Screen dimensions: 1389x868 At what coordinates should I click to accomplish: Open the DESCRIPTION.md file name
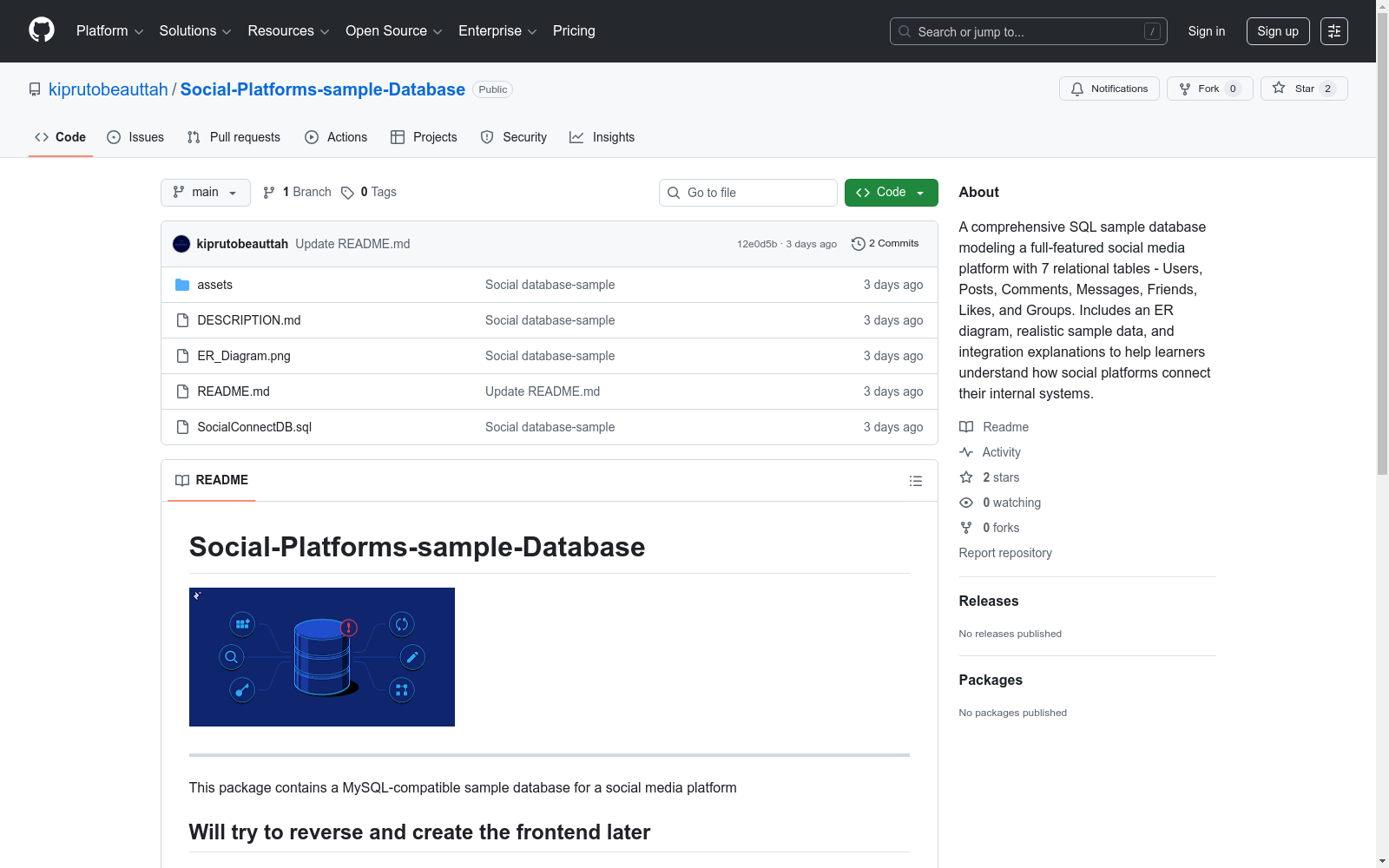(x=249, y=320)
